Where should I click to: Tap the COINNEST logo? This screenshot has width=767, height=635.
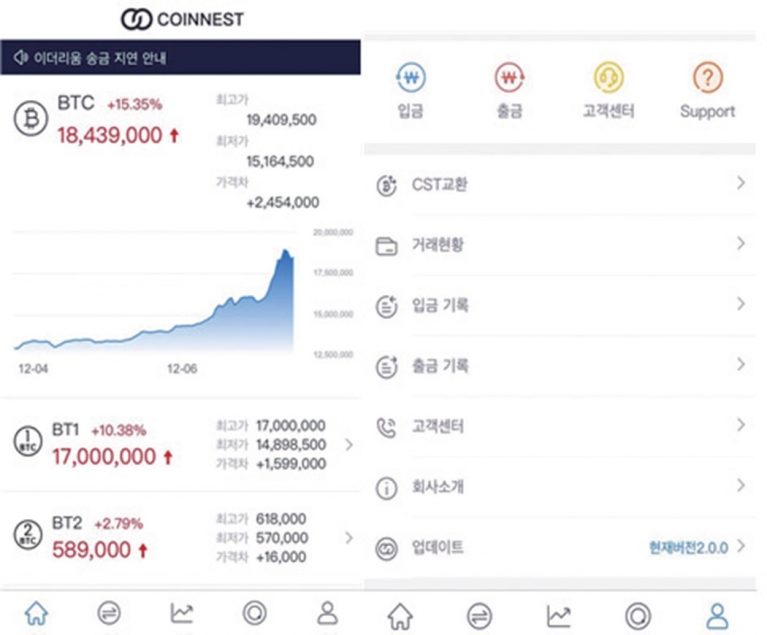click(x=182, y=20)
